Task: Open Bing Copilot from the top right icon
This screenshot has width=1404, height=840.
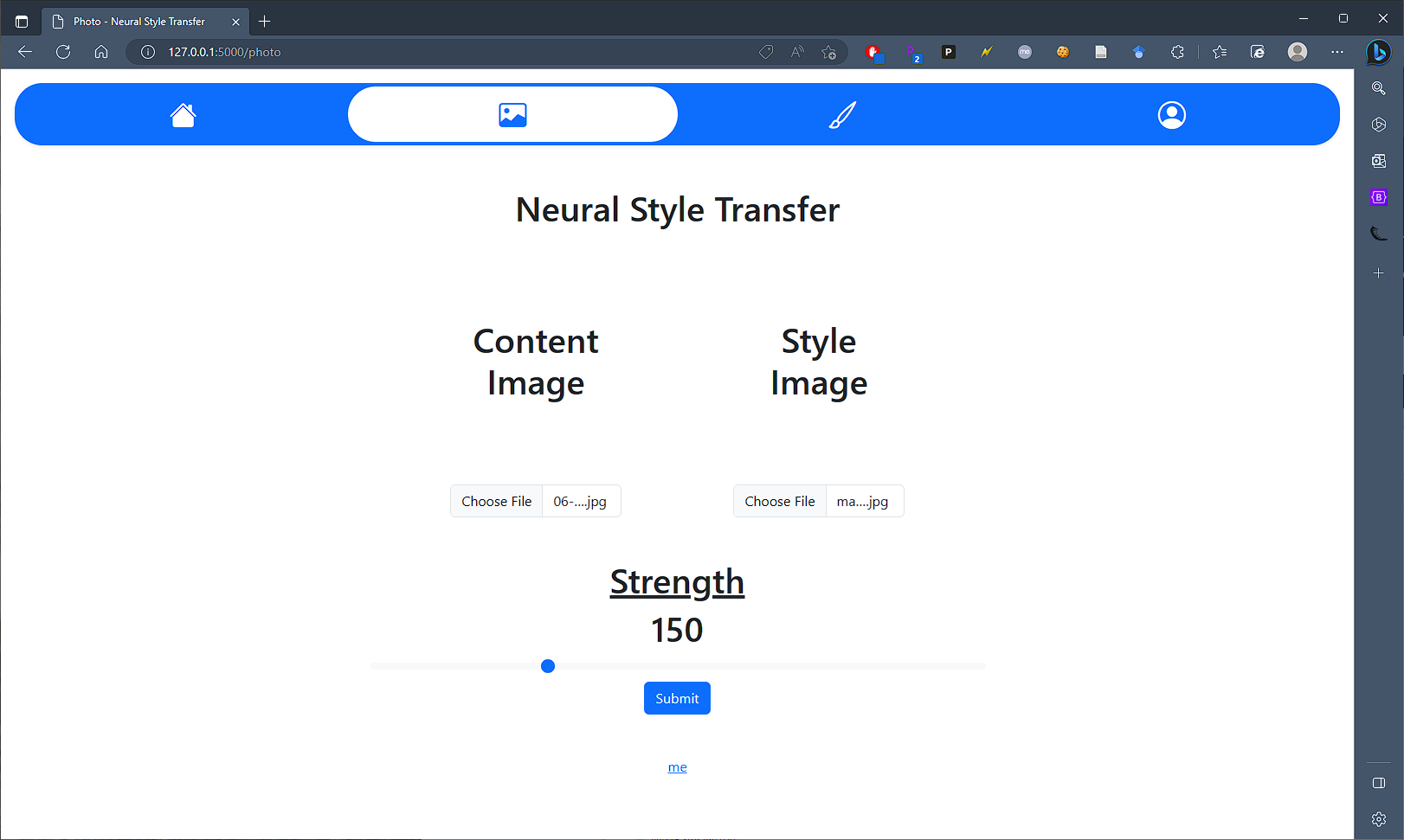Action: [1378, 52]
